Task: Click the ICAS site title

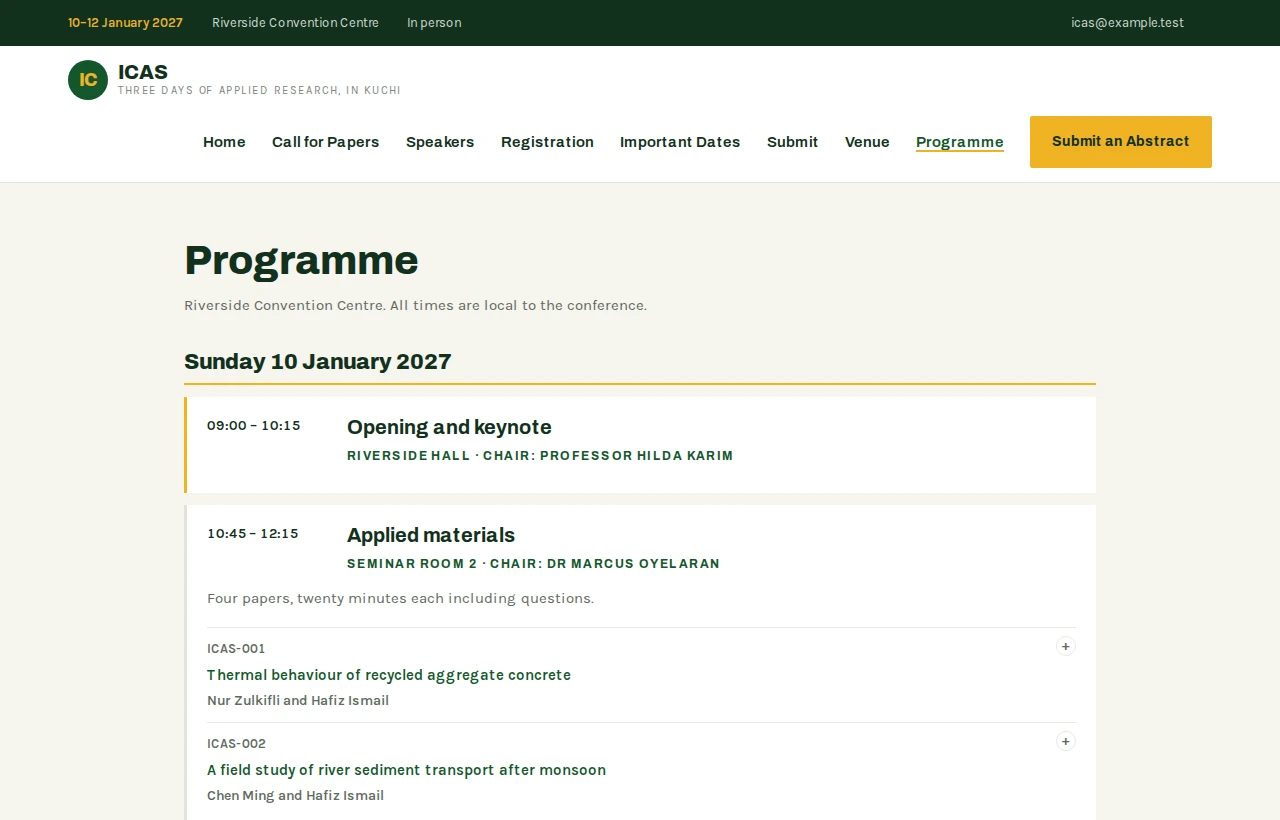Action: tap(143, 72)
